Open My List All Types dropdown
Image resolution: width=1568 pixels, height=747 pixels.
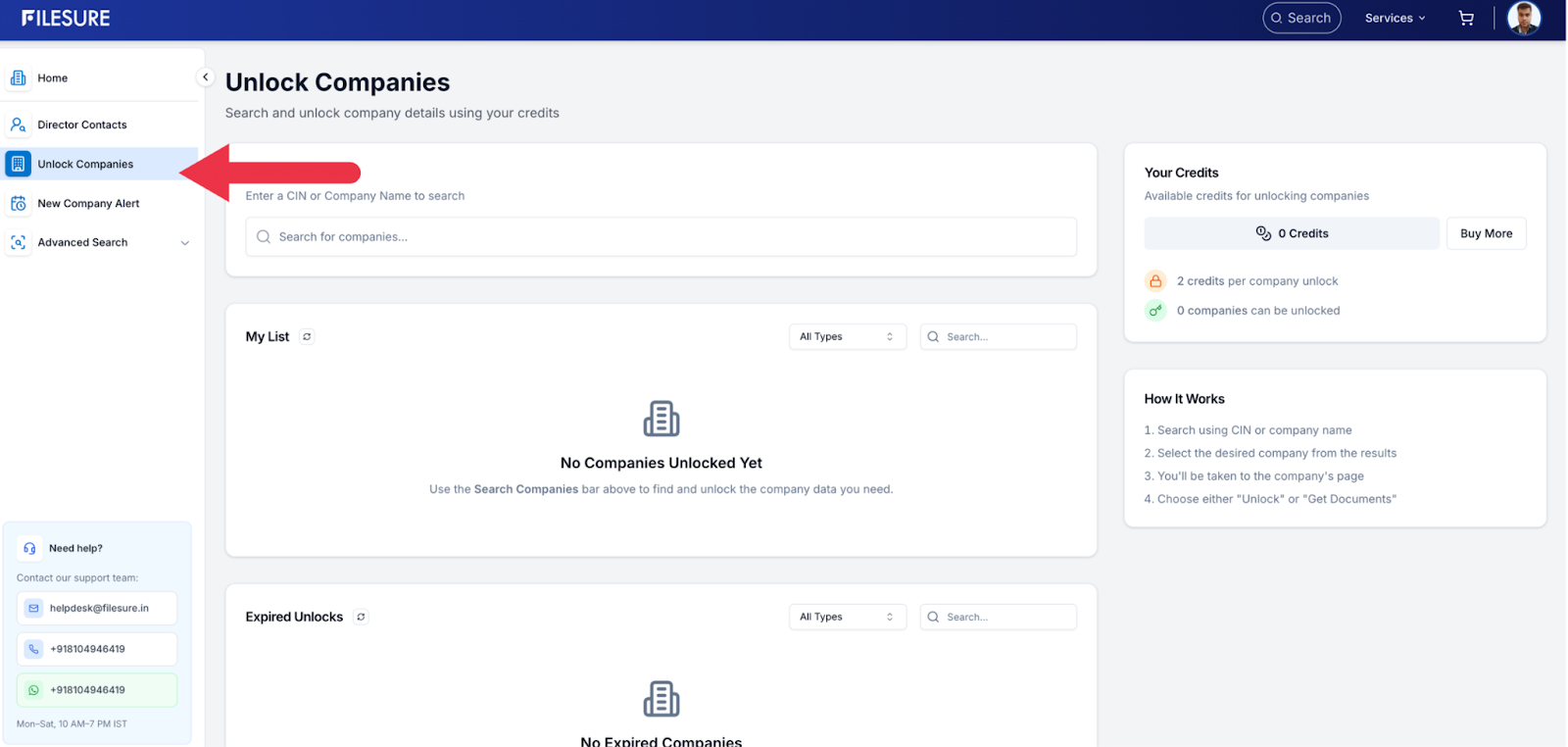847,337
